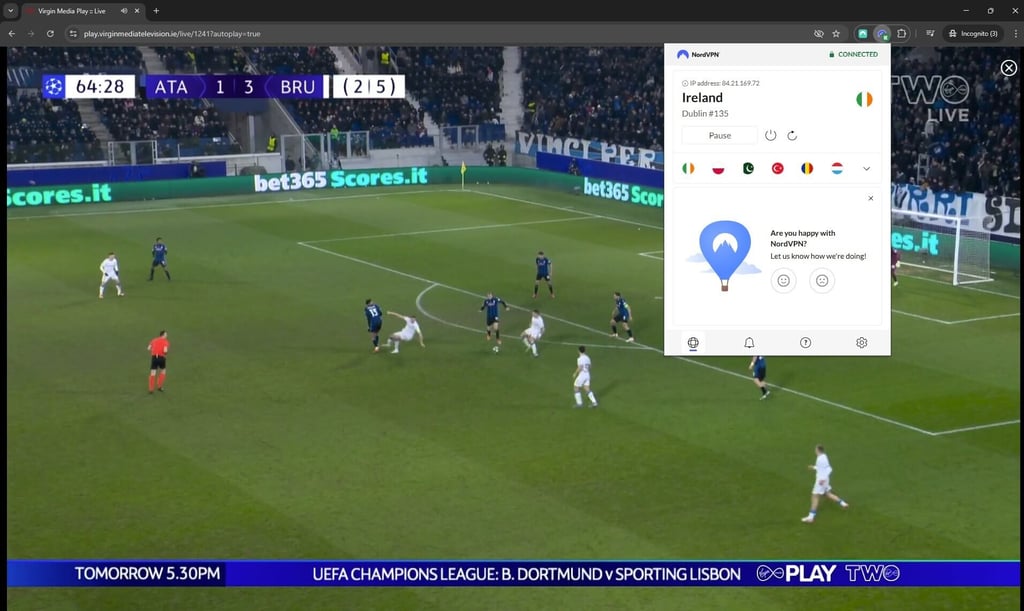Choose the Romania flag quick connect
Screen dimensions: 1024x611
click(807, 168)
